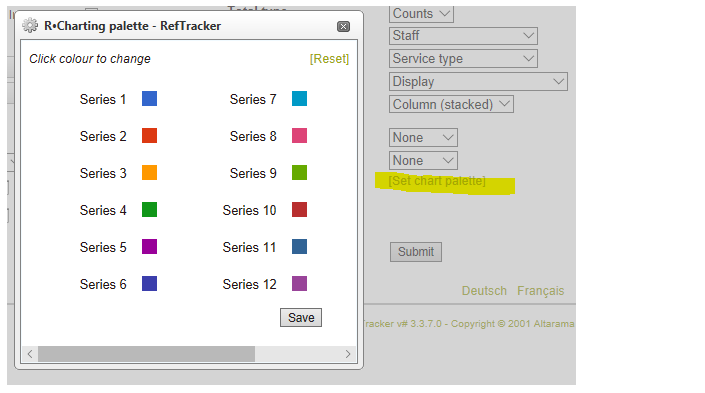Click the gear icon in dialog title
The width and height of the screenshot is (705, 393).
coord(30,26)
